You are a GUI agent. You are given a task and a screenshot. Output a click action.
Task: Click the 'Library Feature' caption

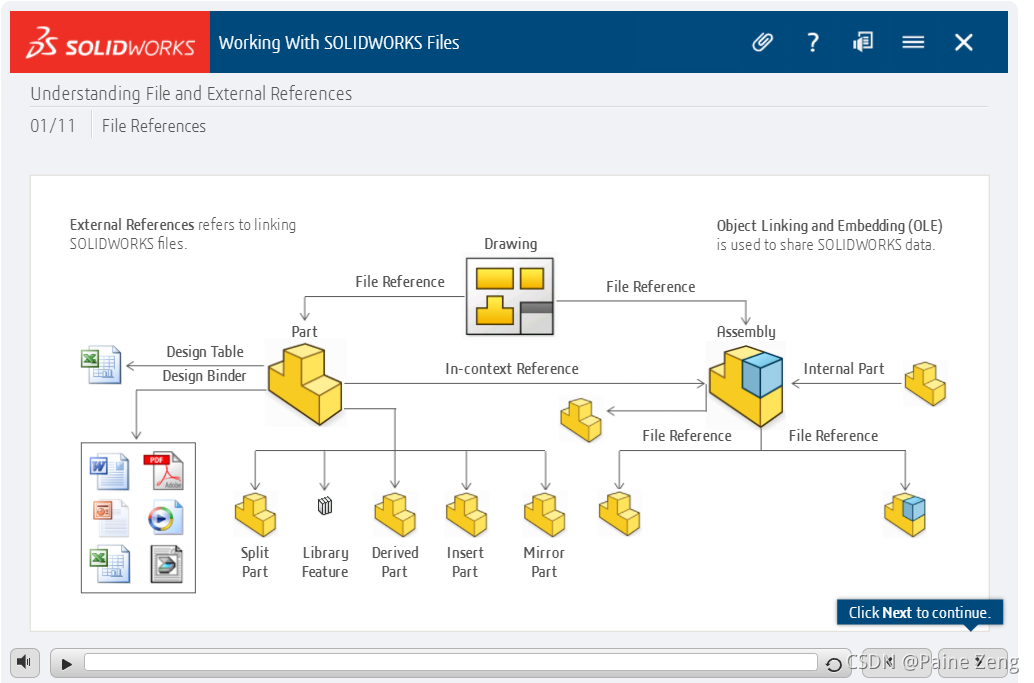325,562
